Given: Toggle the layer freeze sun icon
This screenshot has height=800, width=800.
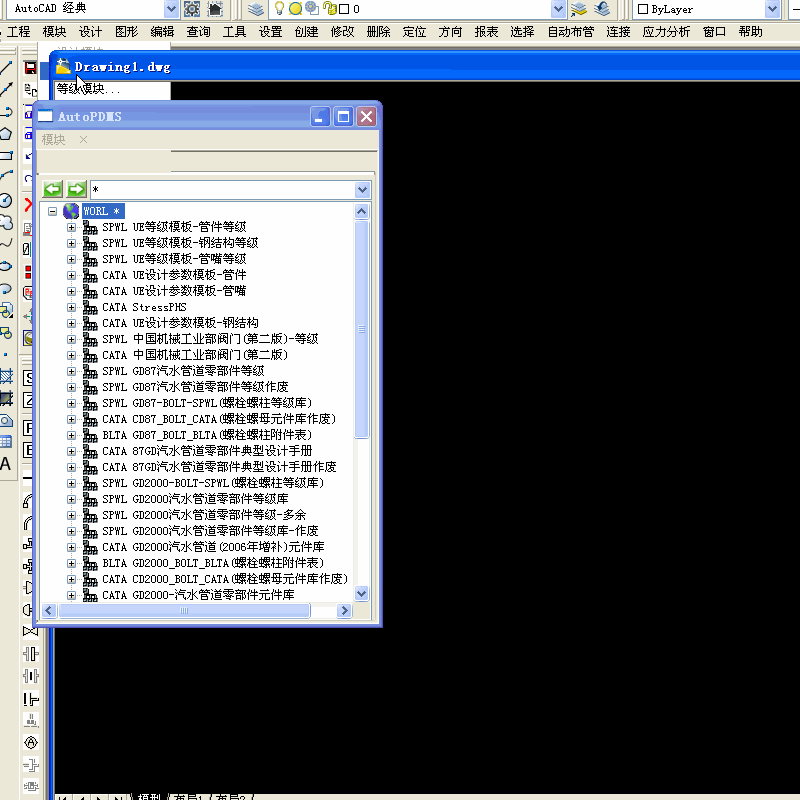Looking at the screenshot, I should click(295, 9).
